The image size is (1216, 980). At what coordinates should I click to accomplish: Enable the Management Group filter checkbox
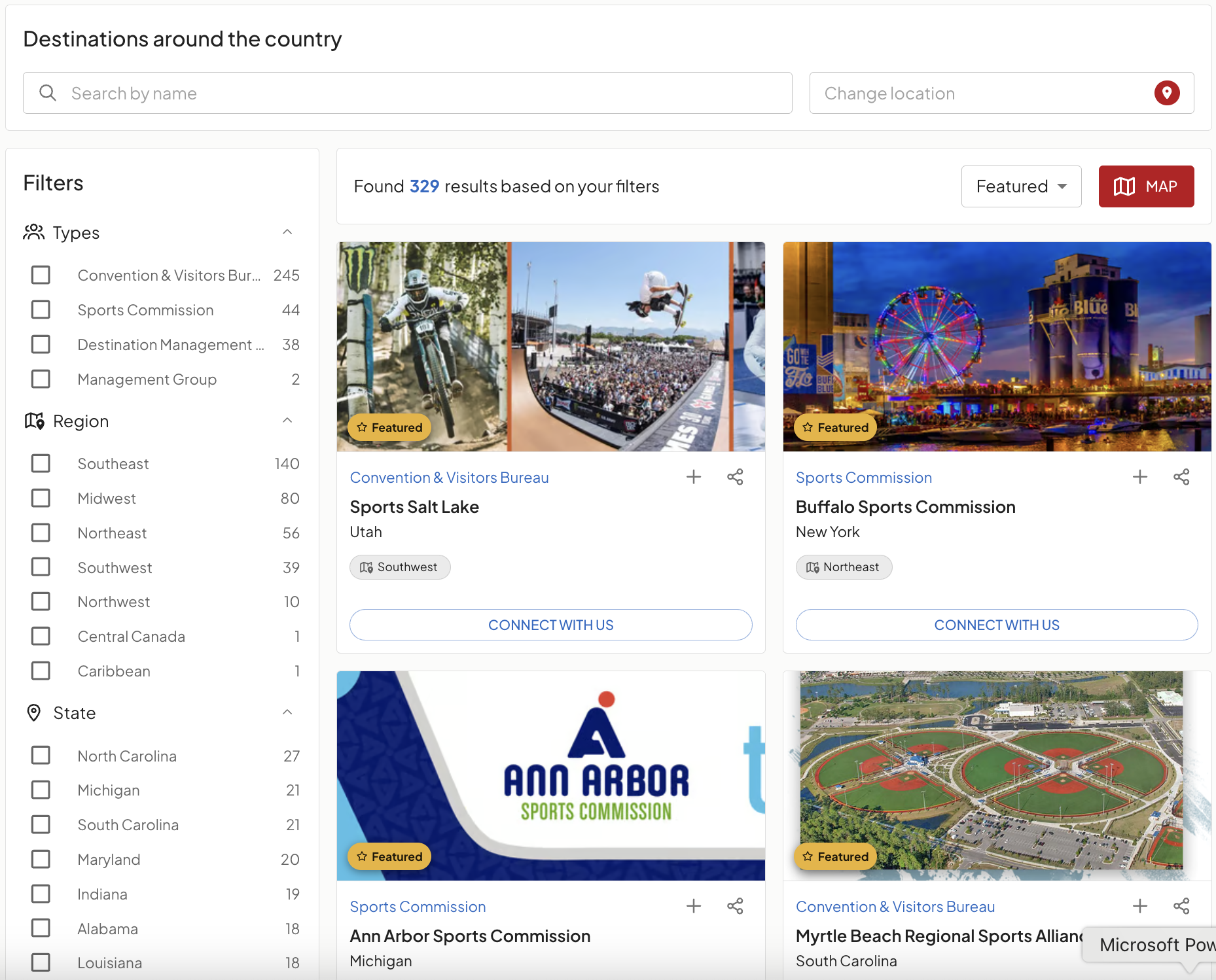(x=41, y=379)
